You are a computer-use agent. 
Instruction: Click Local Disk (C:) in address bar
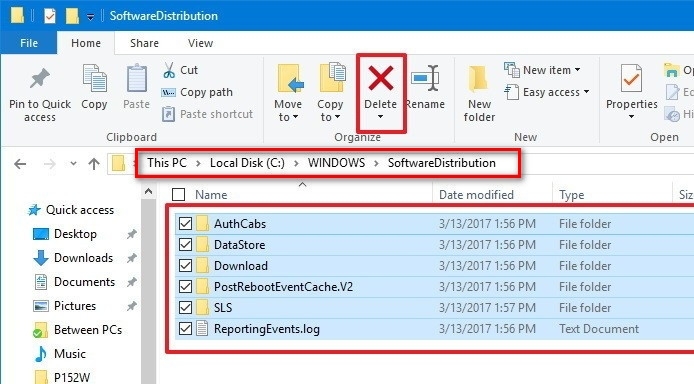click(247, 163)
